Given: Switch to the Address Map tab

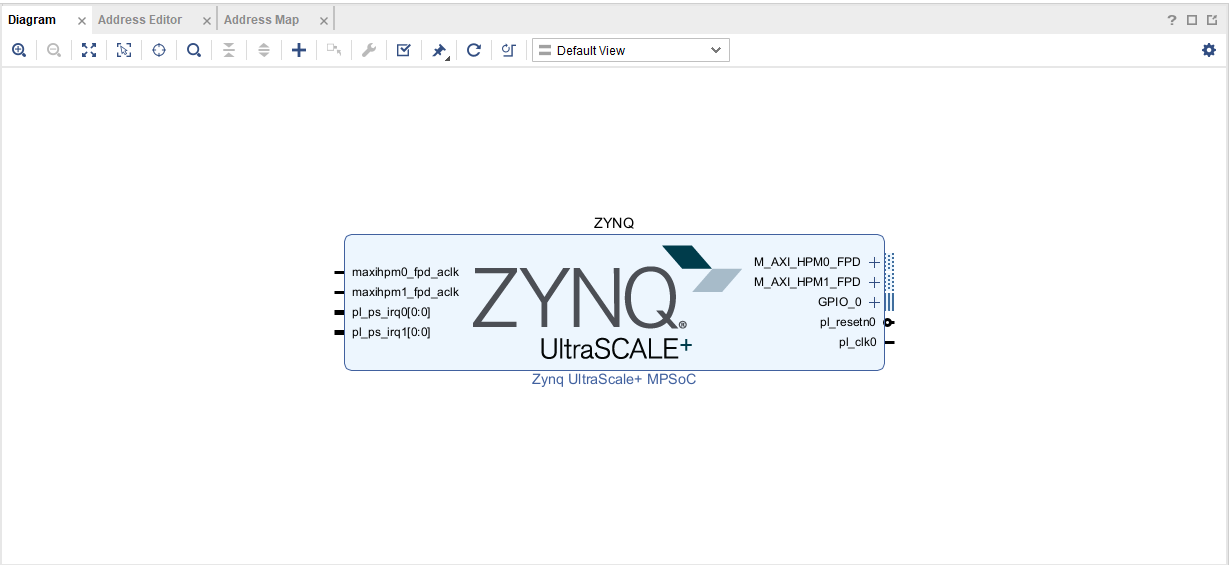Looking at the screenshot, I should (x=261, y=20).
